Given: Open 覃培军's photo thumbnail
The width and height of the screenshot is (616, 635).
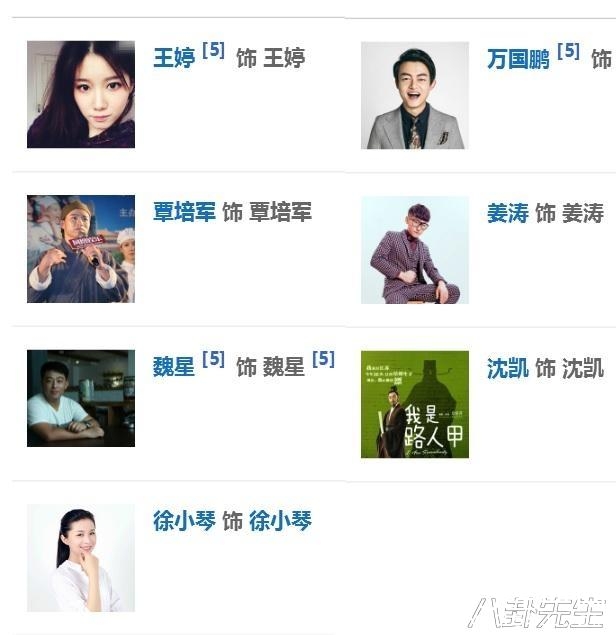Looking at the screenshot, I should pyautogui.click(x=81, y=249).
